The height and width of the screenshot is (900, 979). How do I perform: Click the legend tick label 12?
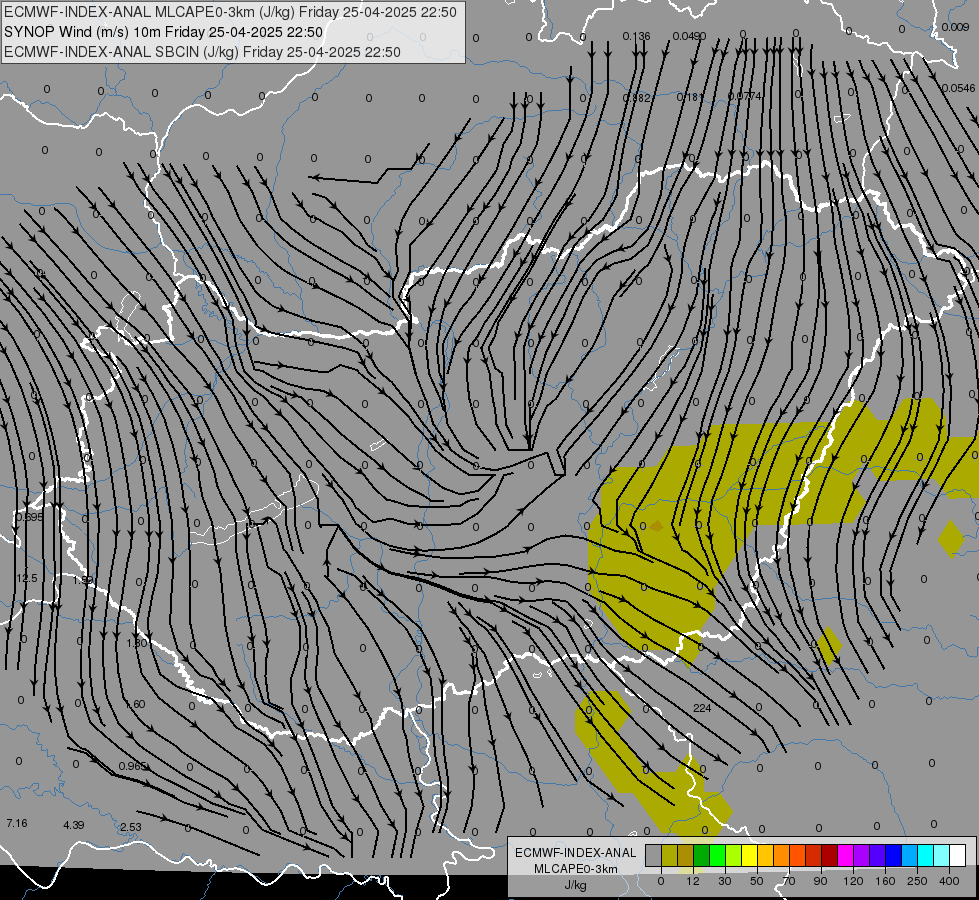point(693,881)
